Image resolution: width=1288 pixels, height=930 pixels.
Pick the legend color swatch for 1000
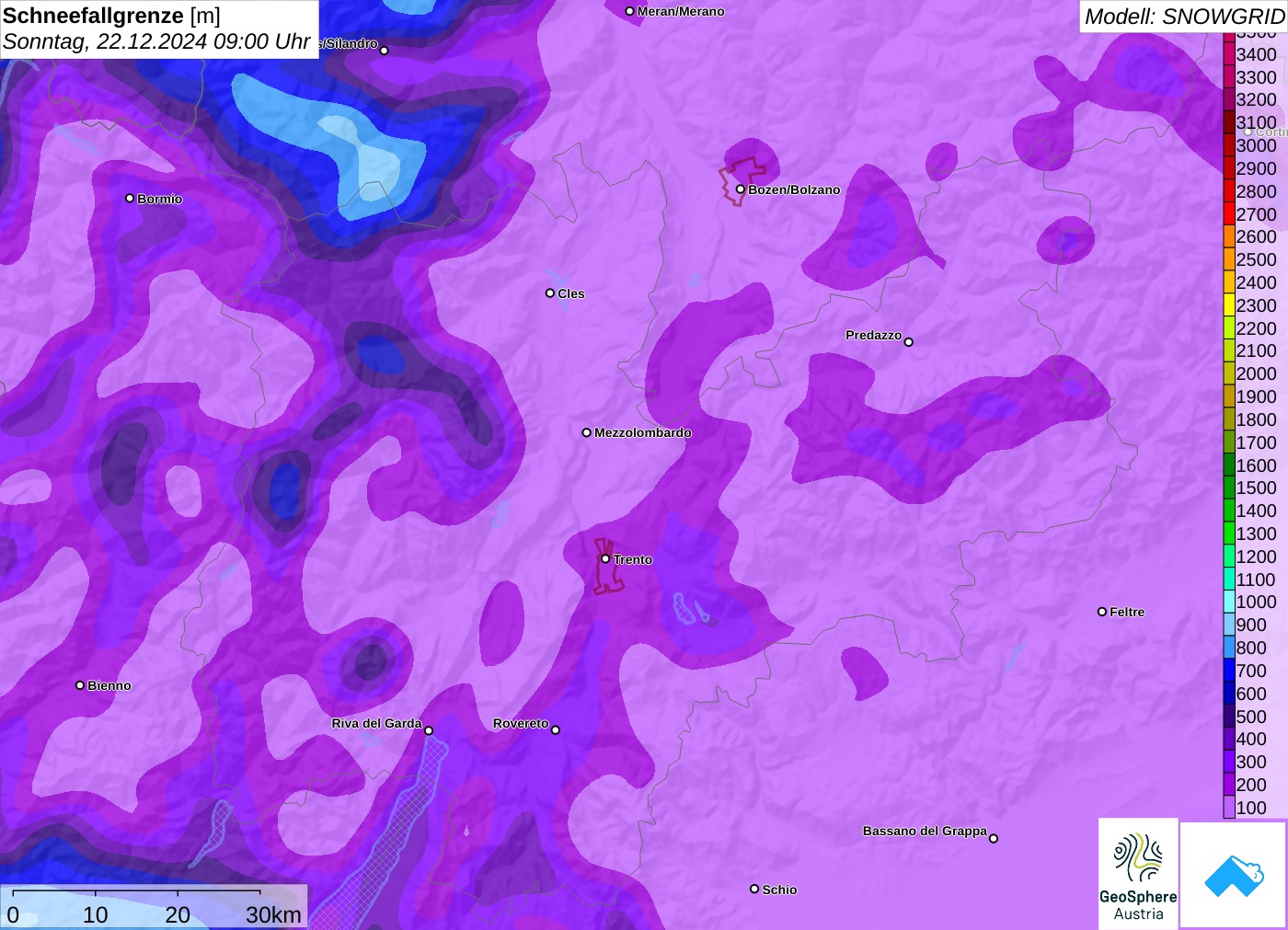pyautogui.click(x=1229, y=602)
